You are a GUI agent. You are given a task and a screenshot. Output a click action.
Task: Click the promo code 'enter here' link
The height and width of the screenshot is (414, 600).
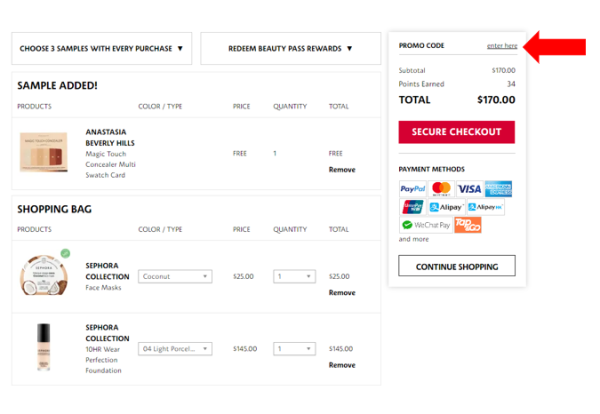[x=502, y=46]
